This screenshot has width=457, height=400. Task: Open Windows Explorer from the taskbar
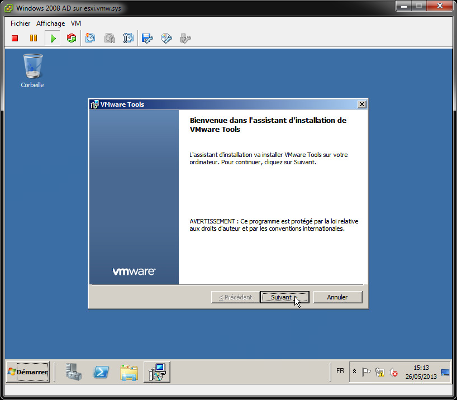pos(129,372)
